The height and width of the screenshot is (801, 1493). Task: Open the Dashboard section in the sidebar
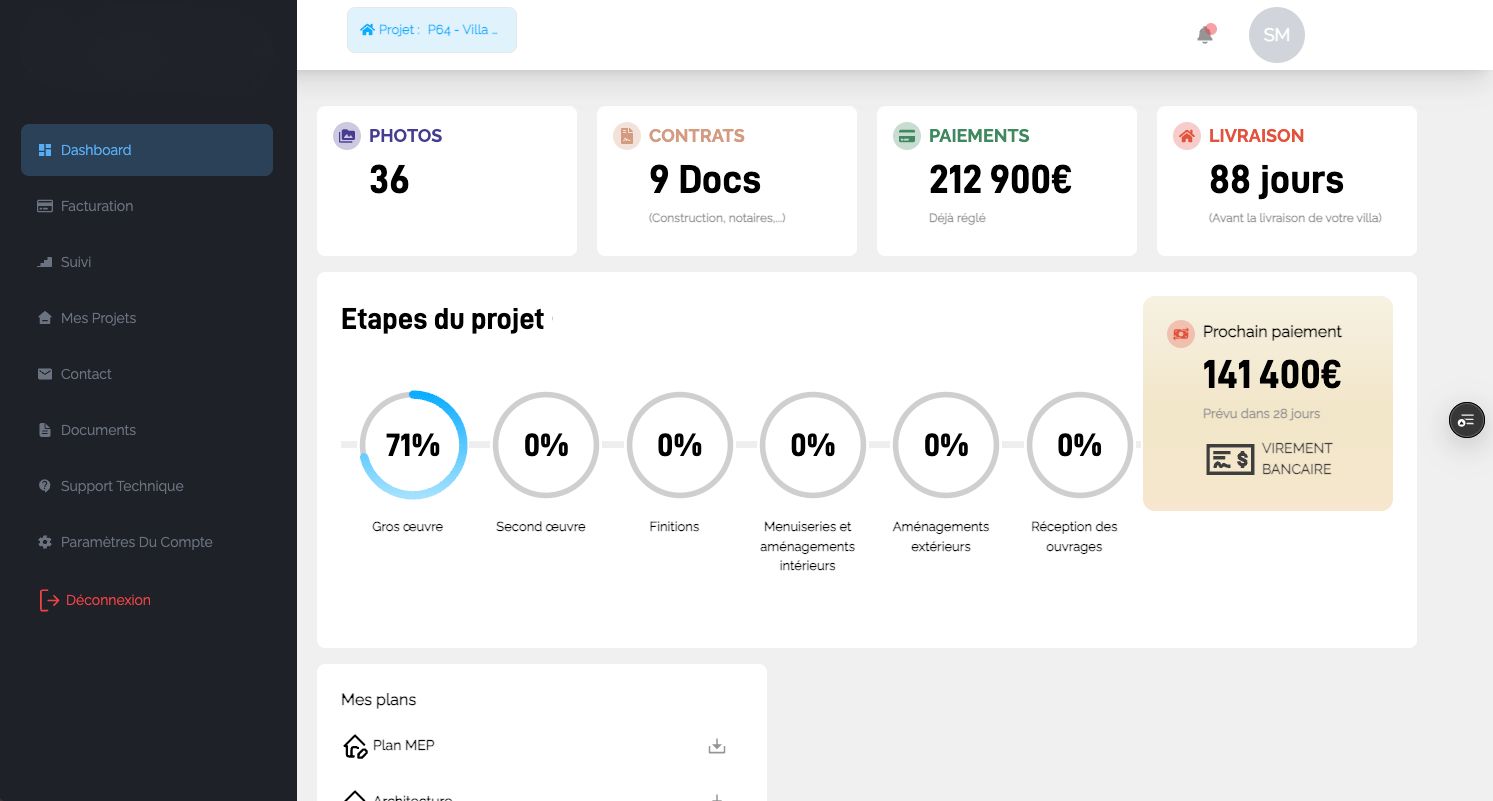96,150
